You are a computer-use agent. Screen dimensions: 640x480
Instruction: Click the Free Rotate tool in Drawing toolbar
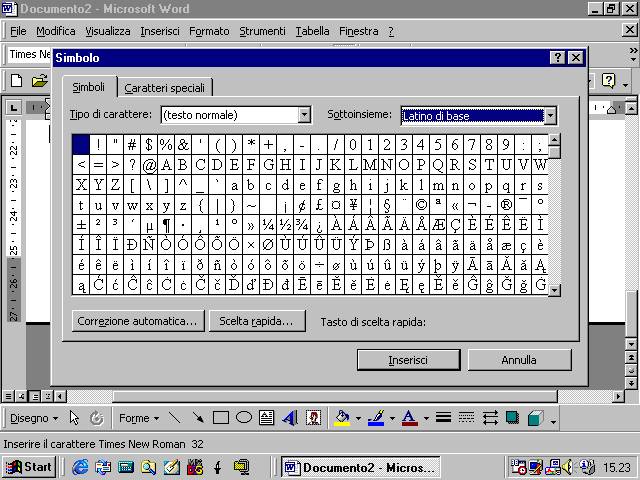97,418
